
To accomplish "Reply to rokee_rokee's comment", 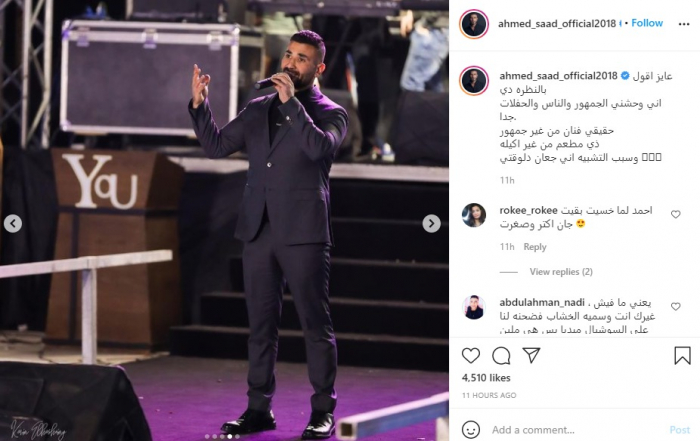I will [535, 247].
